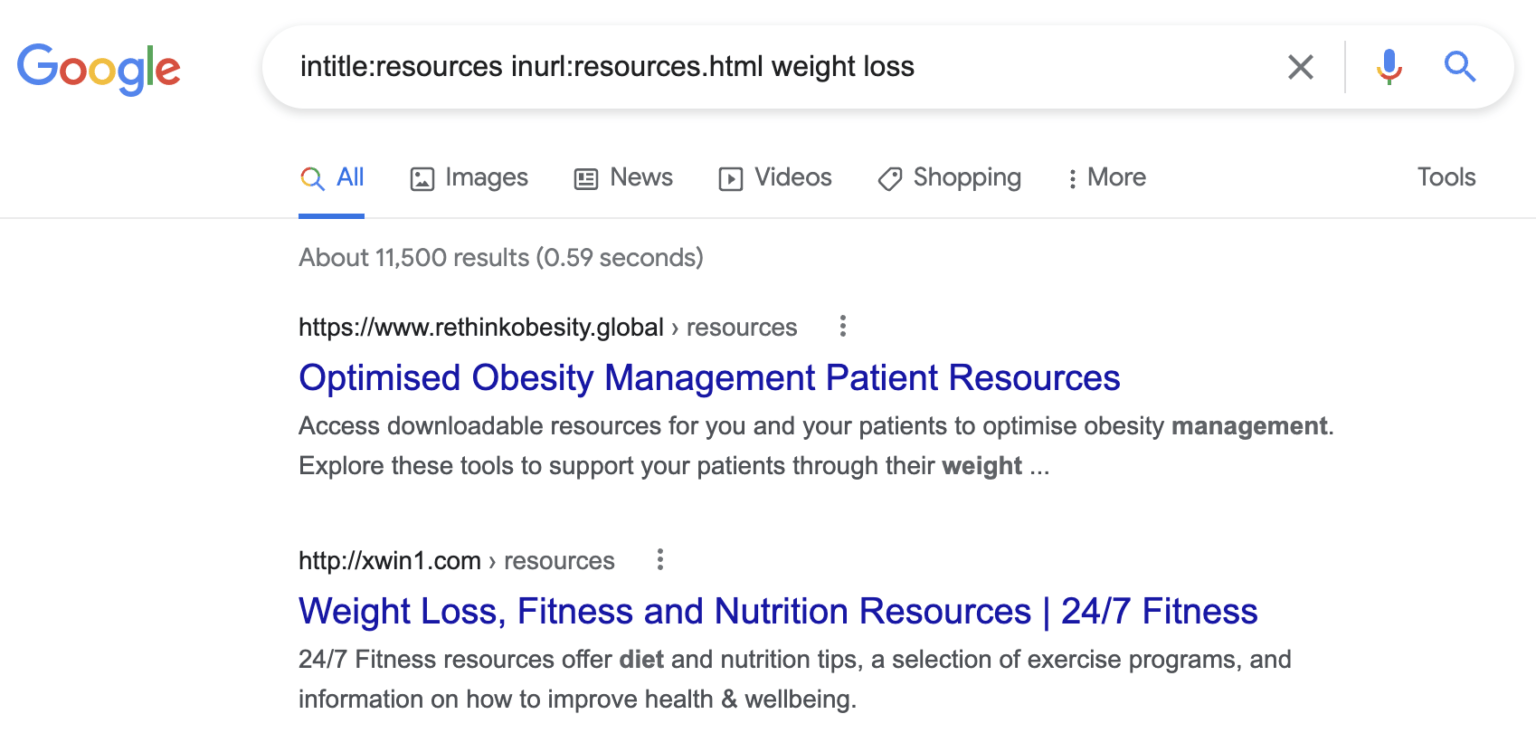Click the blue magnifying glass search icon
This screenshot has height=733, width=1536.
click(x=1460, y=67)
